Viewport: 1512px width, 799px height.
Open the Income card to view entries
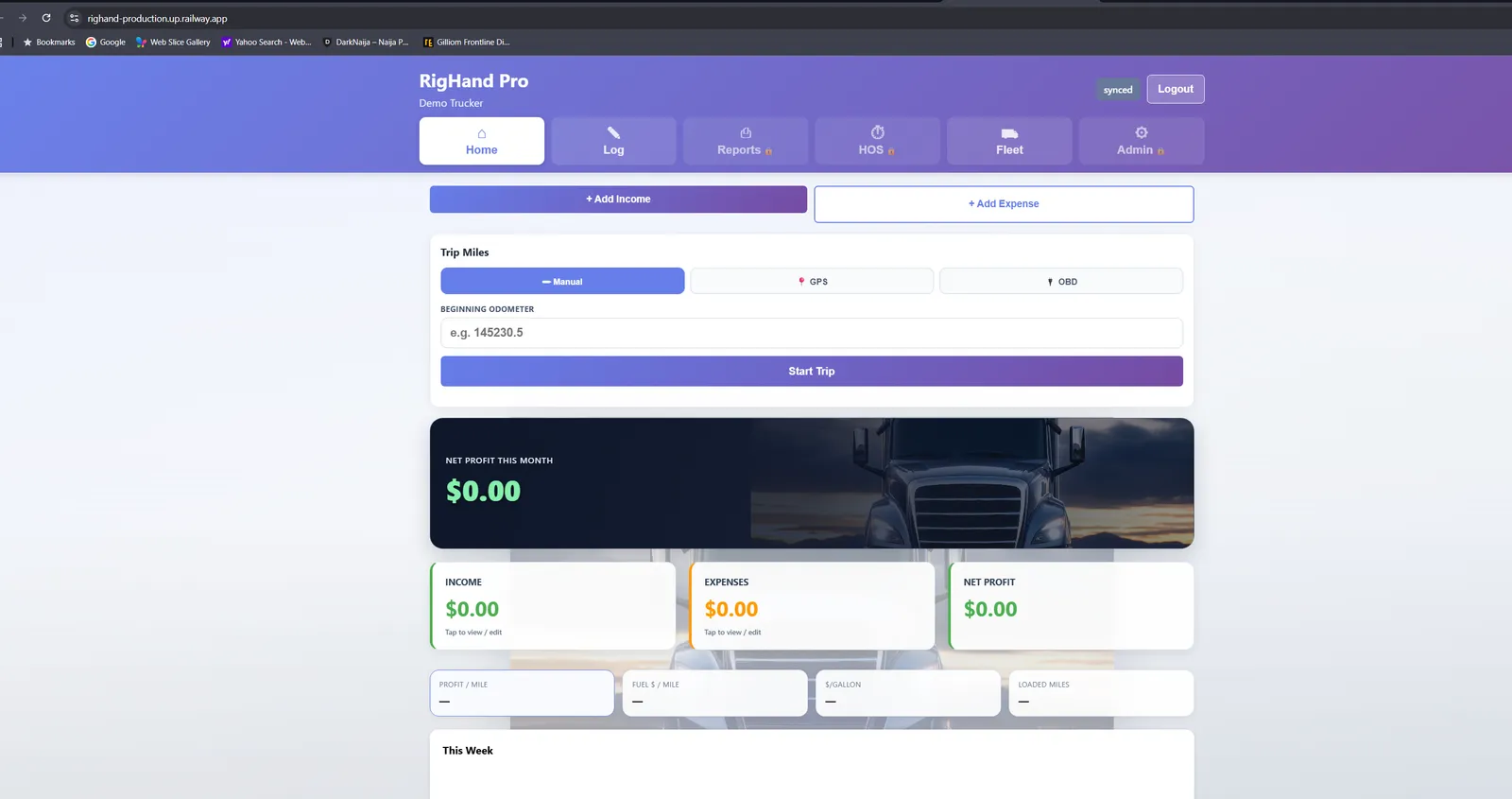tap(553, 606)
